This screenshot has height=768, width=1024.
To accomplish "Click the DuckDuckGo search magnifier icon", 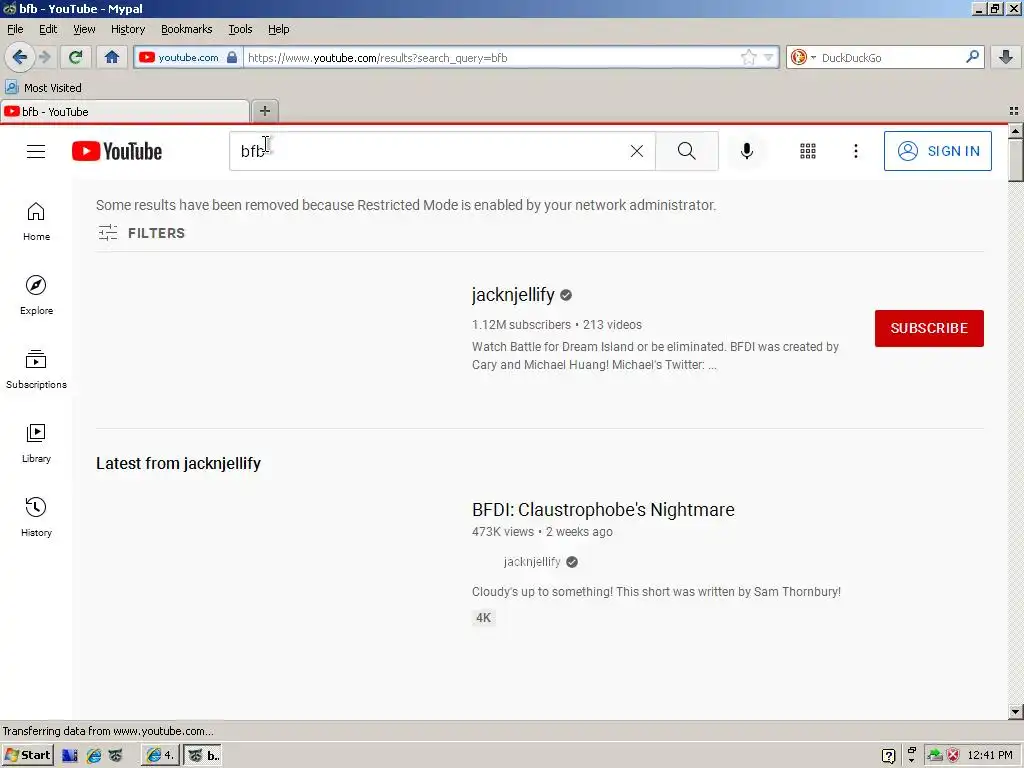I will (x=972, y=57).
